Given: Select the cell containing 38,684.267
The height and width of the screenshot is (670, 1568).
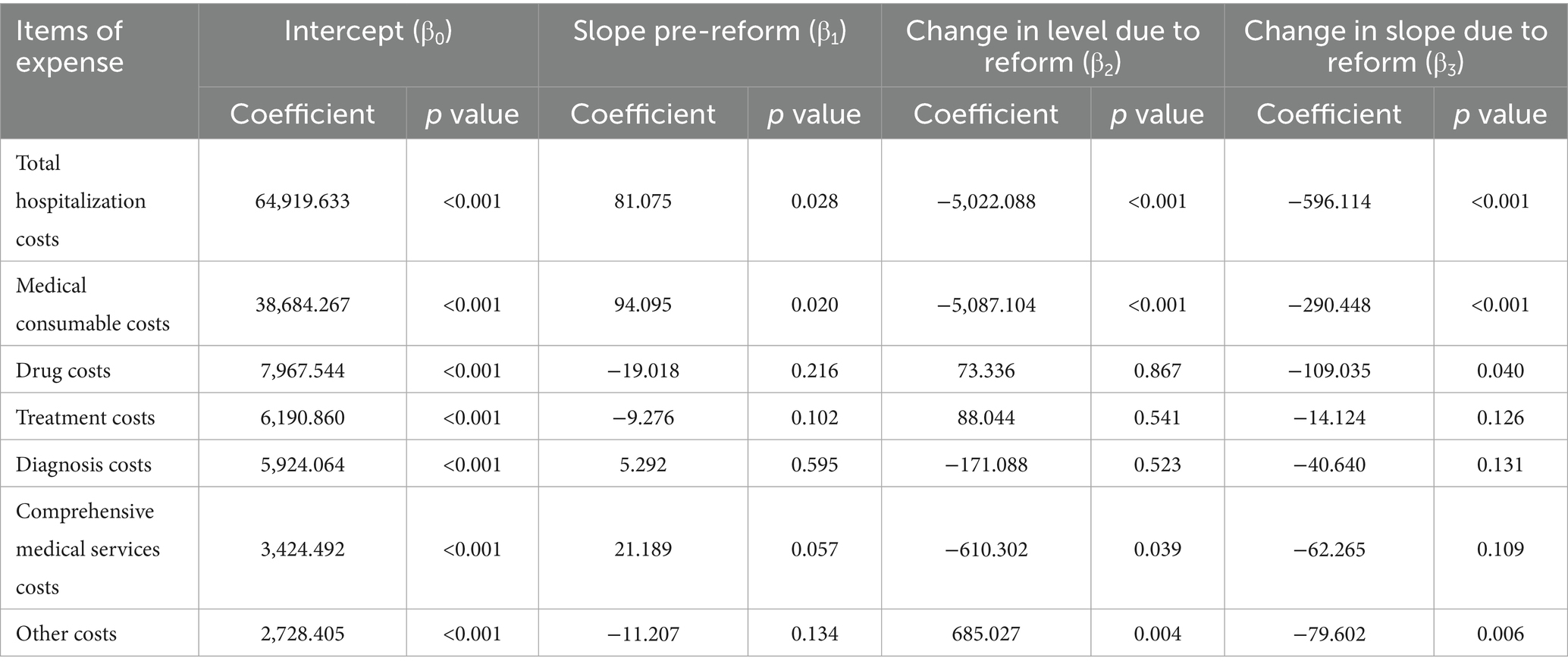Looking at the screenshot, I should click(x=302, y=305).
